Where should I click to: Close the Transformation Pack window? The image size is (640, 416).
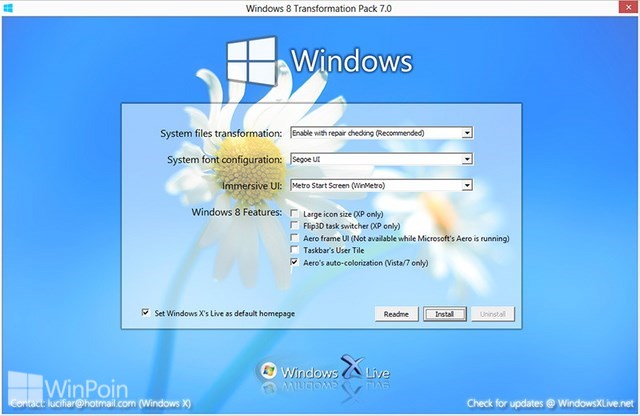tap(628, 7)
